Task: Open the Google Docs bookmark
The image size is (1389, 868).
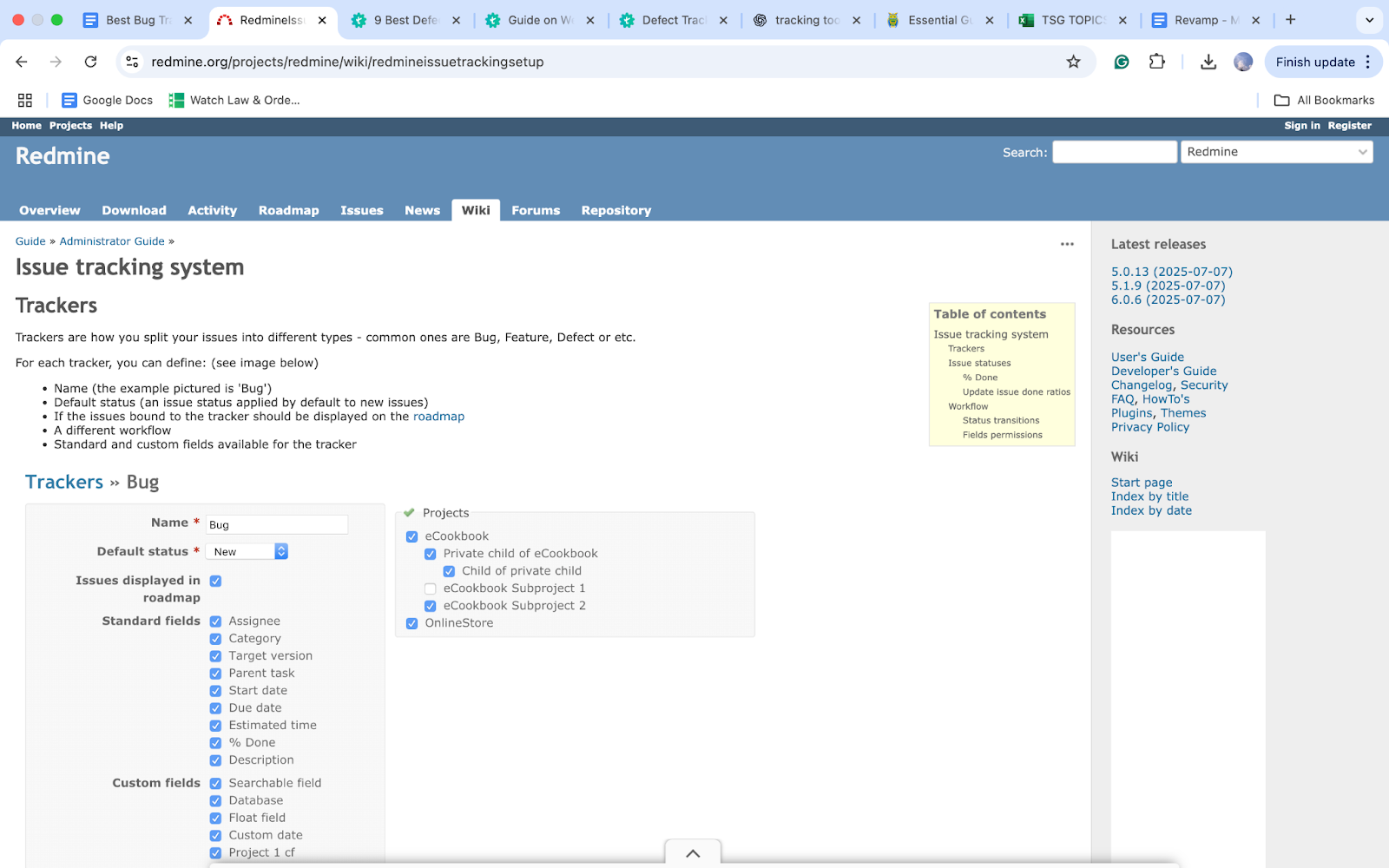Action: point(107,100)
